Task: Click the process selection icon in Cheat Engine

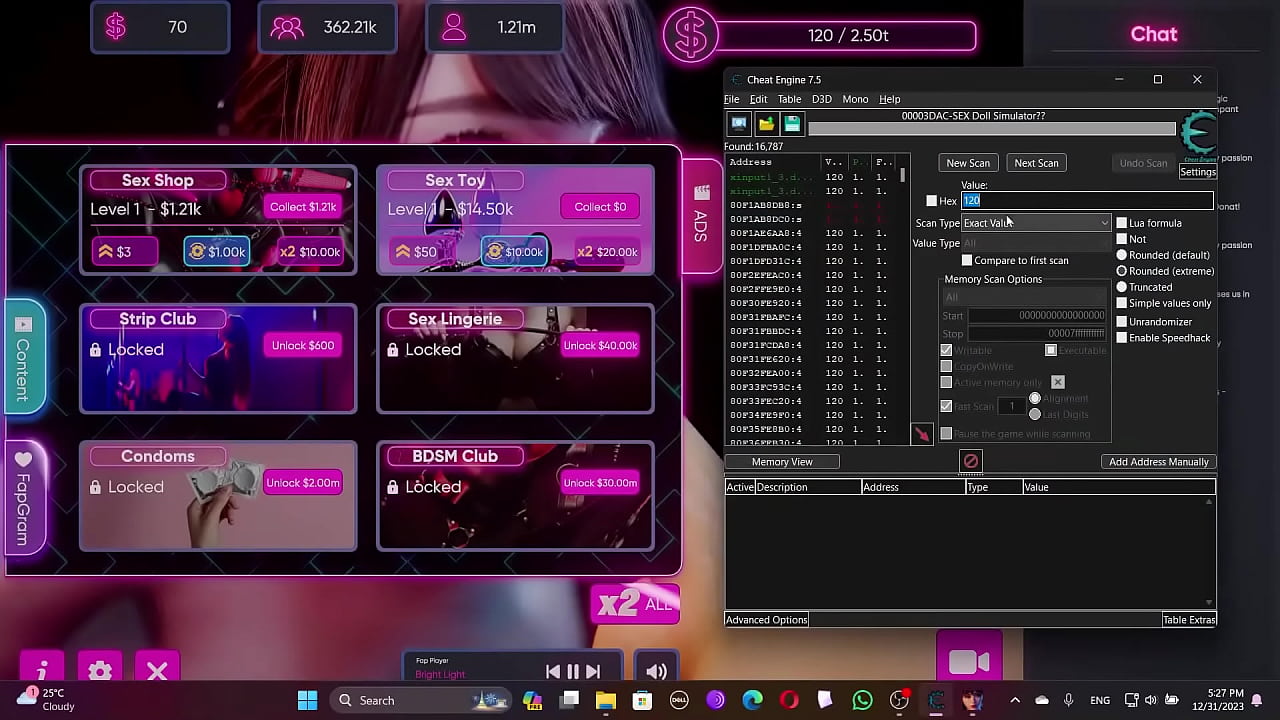Action: click(x=738, y=123)
